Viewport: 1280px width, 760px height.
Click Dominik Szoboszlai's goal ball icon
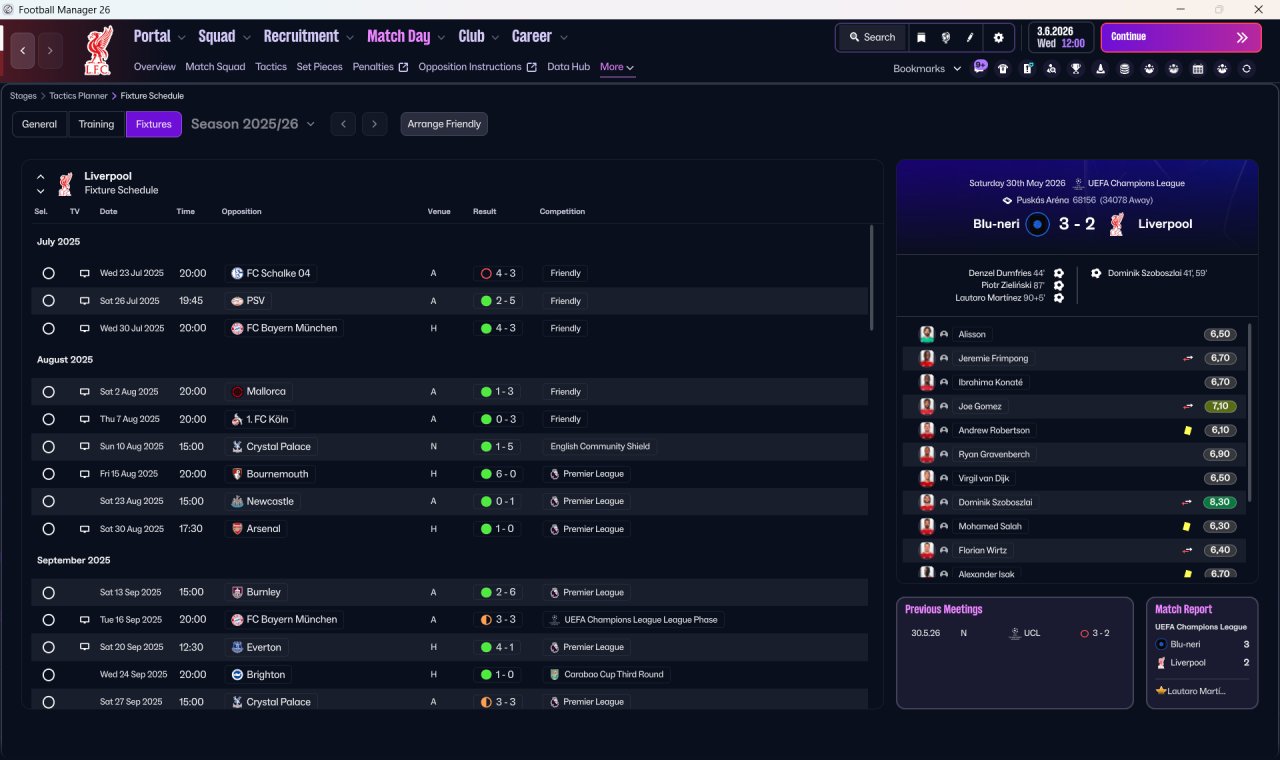coord(1096,273)
